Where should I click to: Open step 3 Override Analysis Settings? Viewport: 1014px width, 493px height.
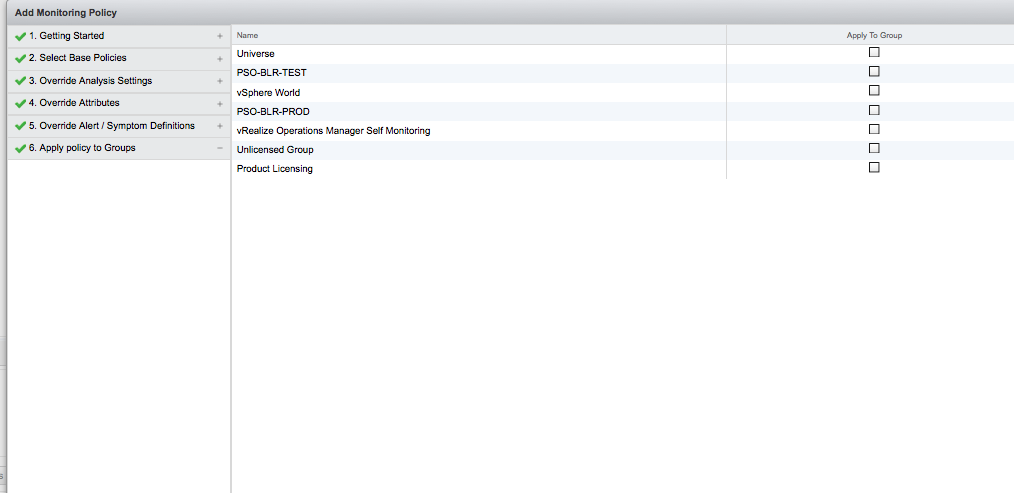(x=95, y=81)
